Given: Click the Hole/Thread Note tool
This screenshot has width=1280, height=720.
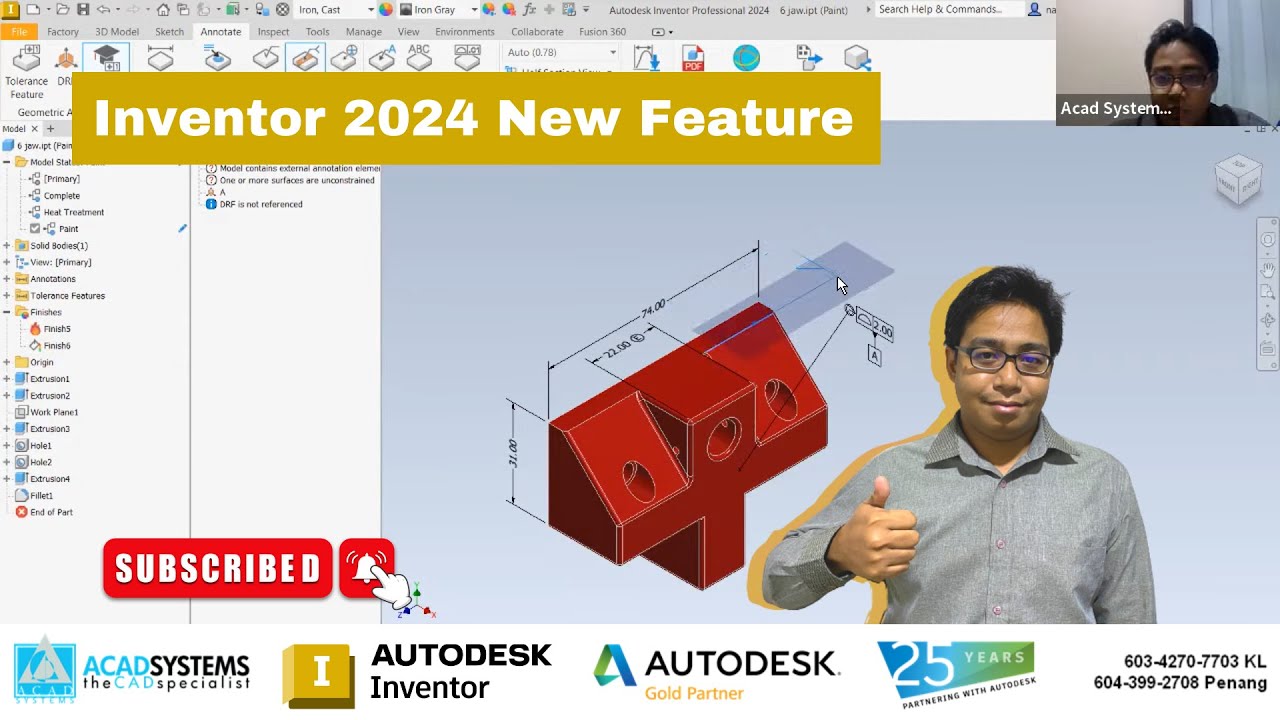Looking at the screenshot, I should 218,59.
